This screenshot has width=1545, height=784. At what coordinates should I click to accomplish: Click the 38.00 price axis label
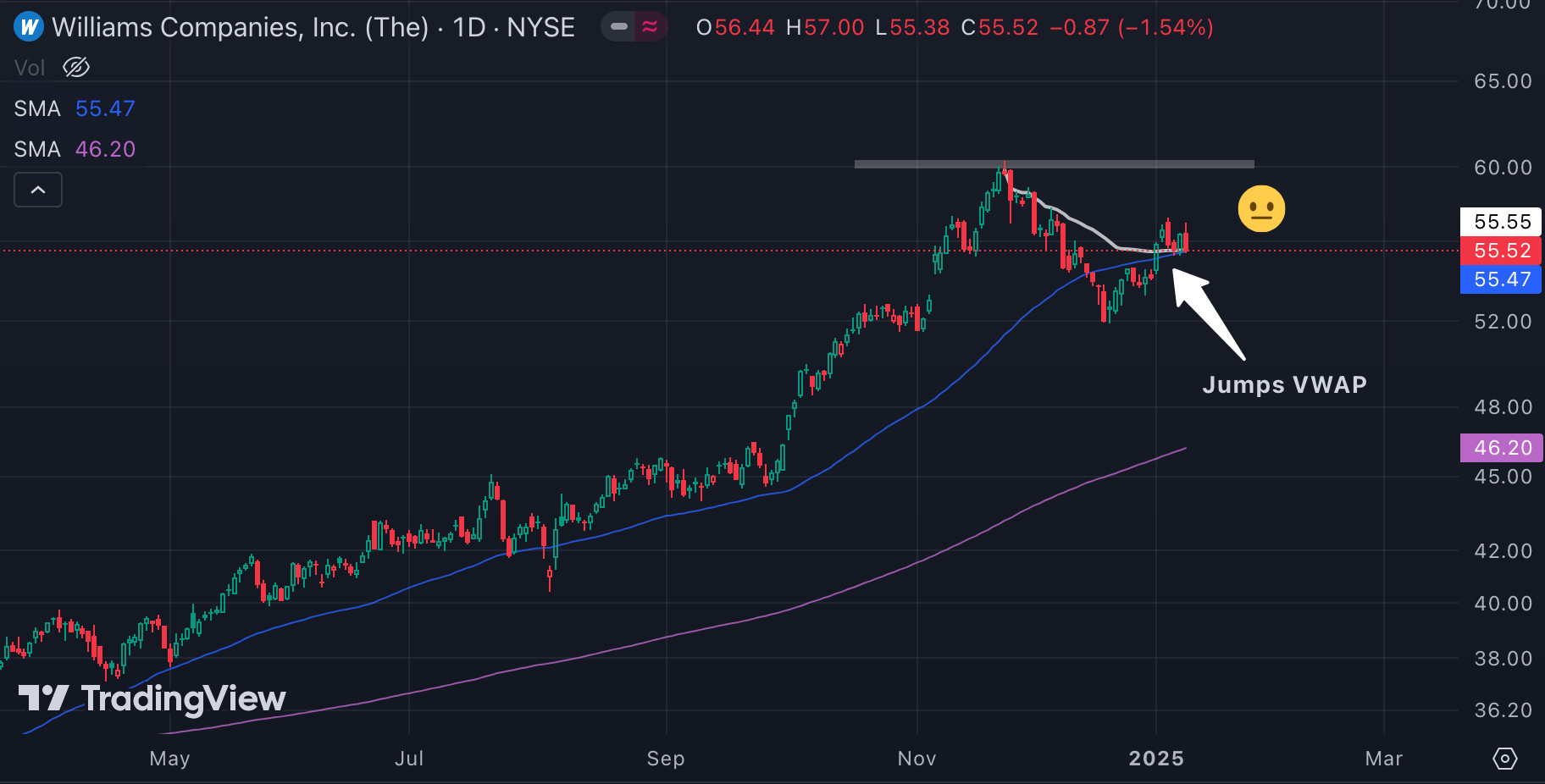1503,659
